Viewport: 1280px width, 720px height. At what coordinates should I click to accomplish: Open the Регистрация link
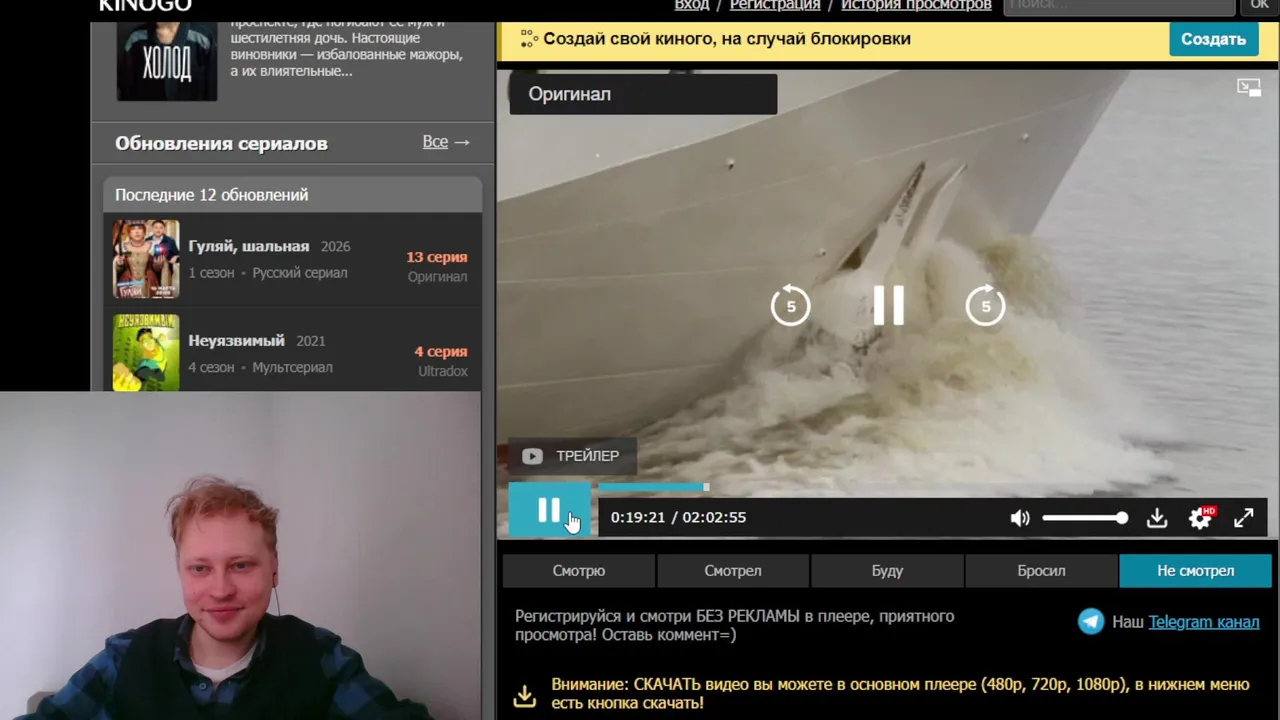775,5
